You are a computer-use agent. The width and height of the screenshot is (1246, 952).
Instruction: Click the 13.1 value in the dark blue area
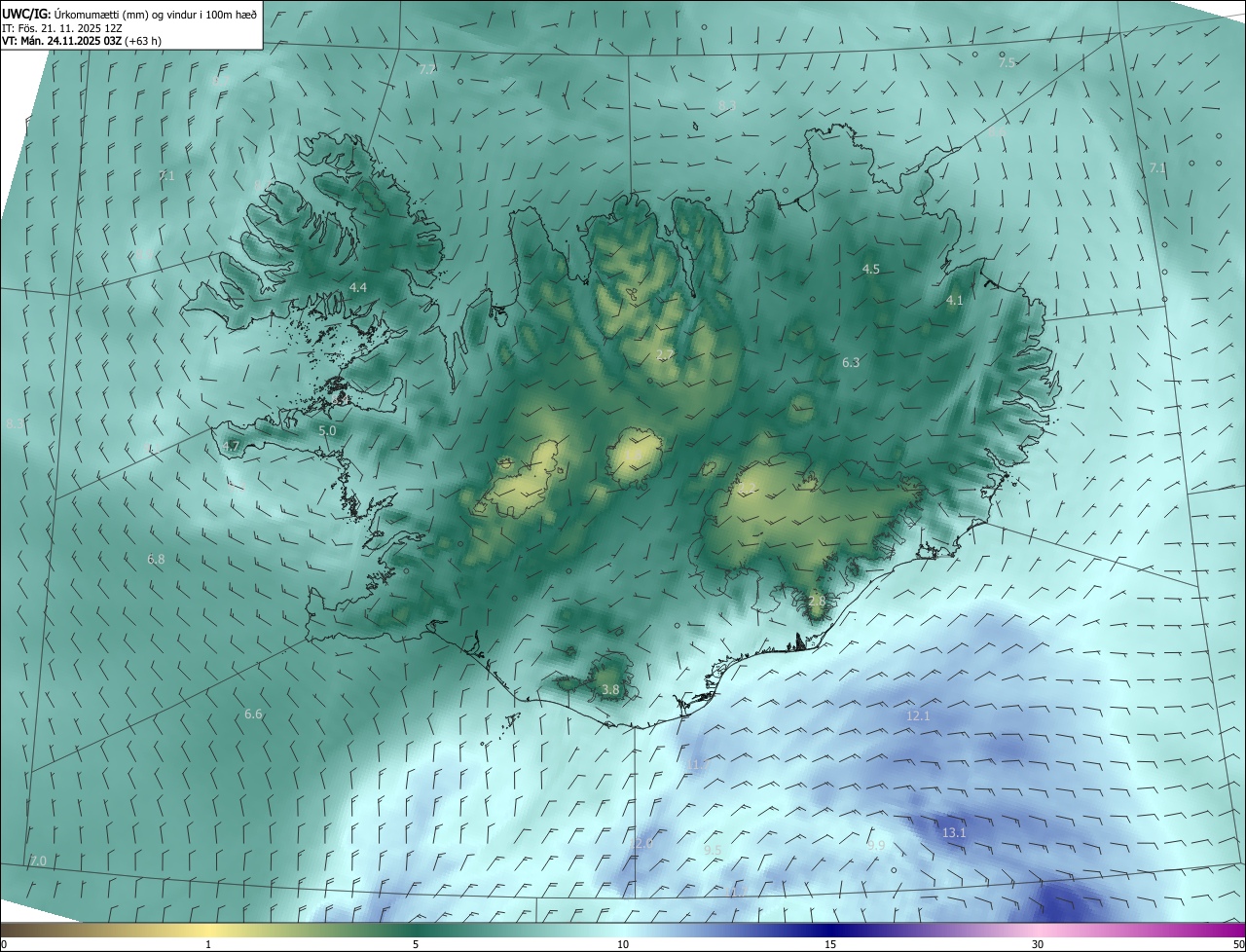click(954, 832)
